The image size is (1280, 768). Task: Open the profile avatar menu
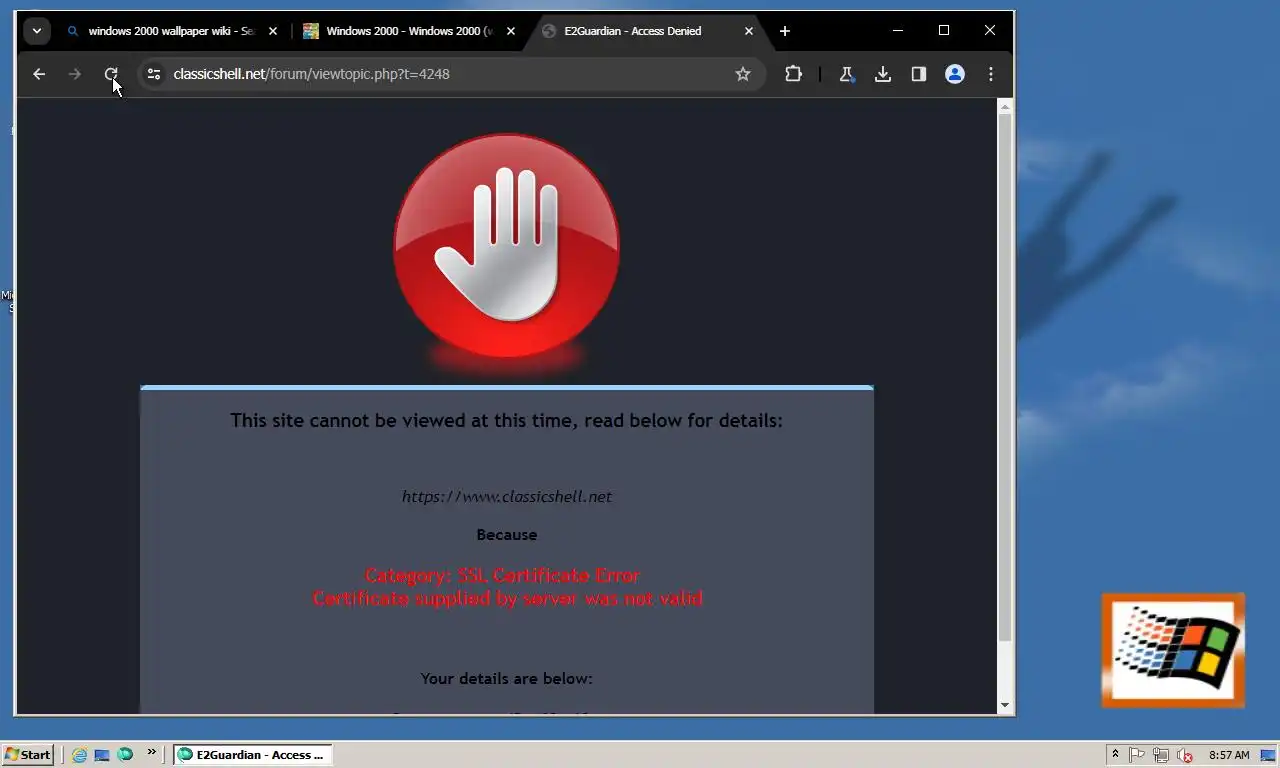[955, 74]
